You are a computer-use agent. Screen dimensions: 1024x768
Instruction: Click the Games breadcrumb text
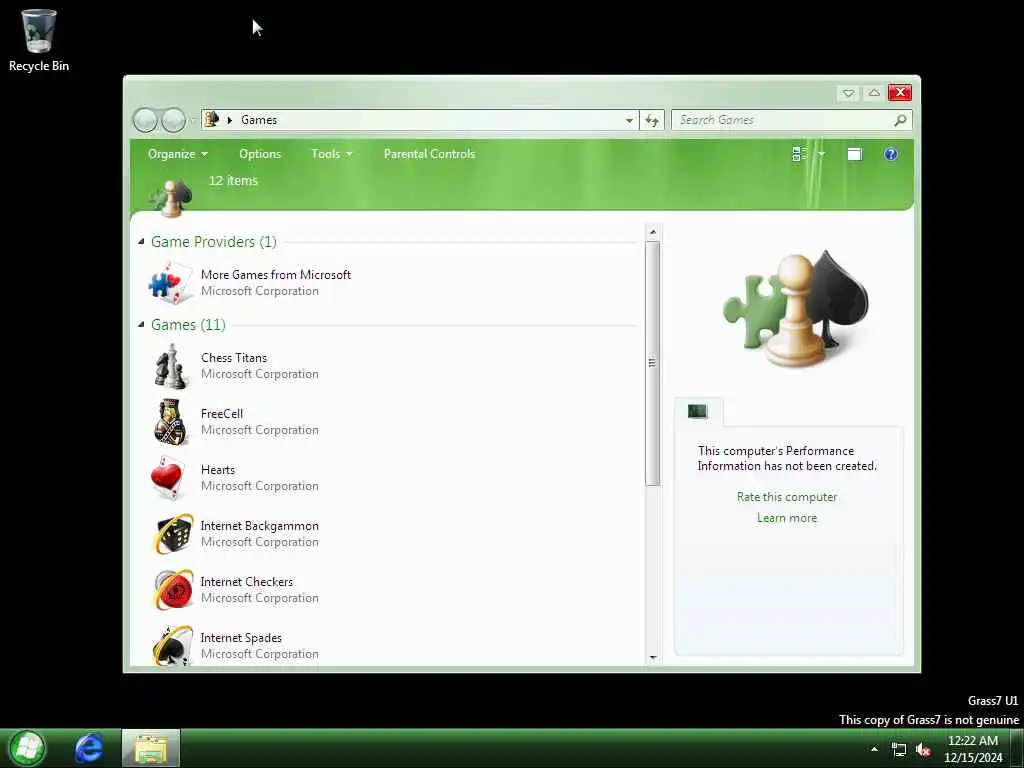coord(259,120)
